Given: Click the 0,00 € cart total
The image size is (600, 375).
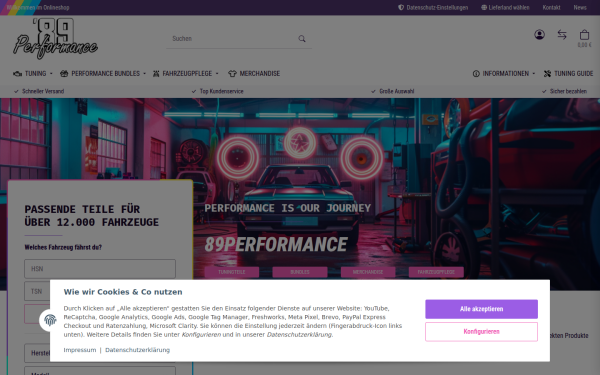Looking at the screenshot, I should pos(584,45).
